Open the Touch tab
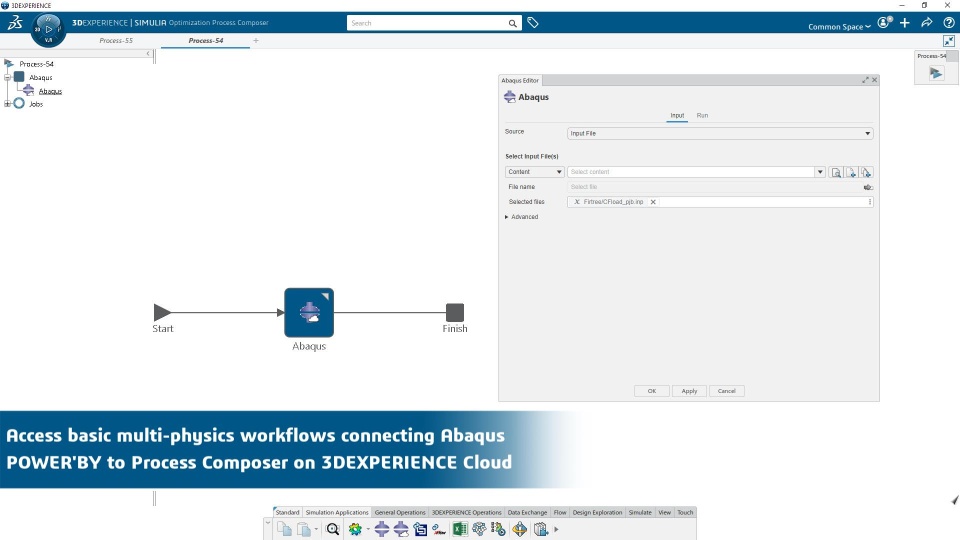The image size is (960, 540). 685,512
